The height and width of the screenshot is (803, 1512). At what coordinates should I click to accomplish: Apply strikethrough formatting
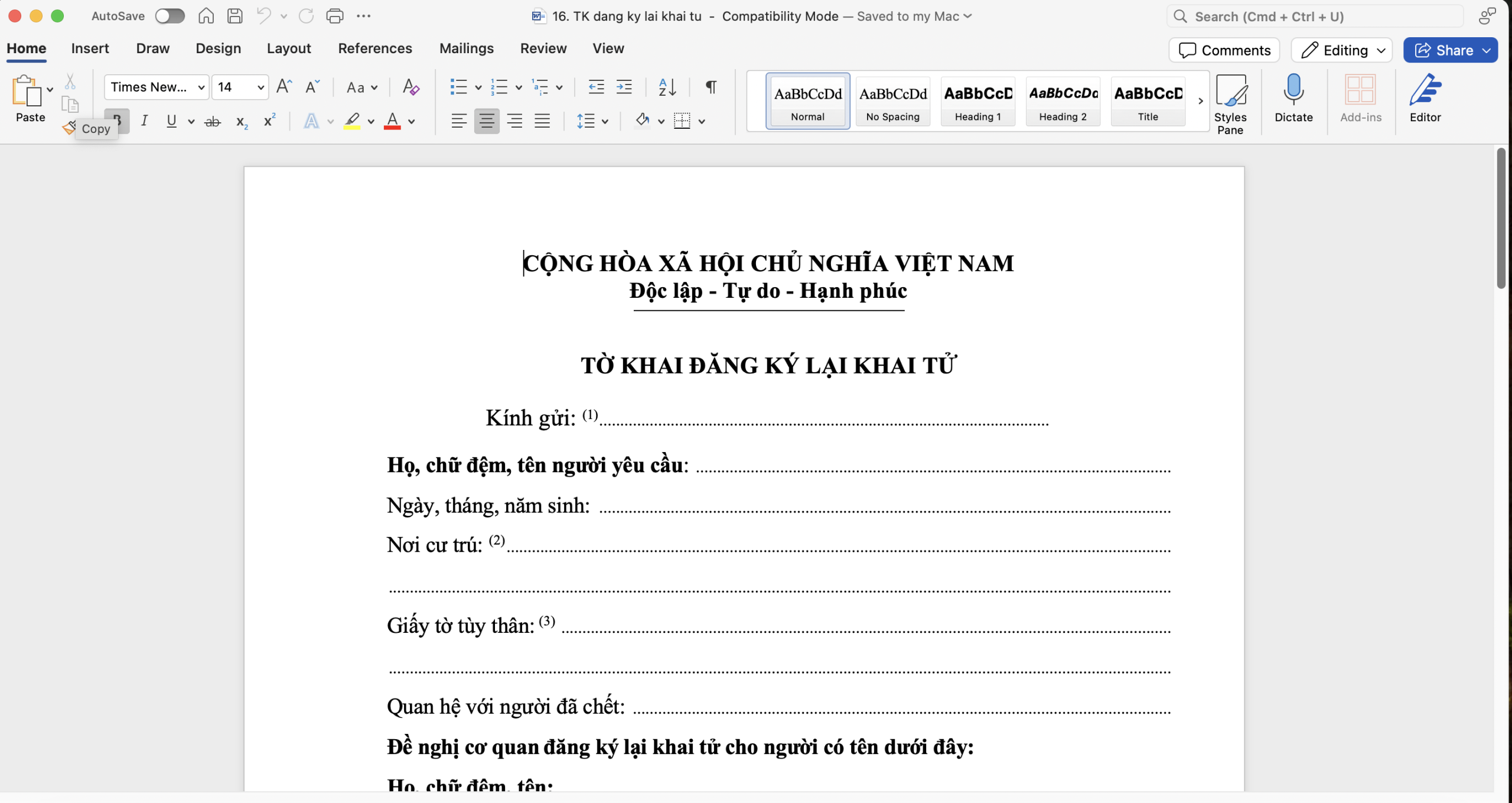(x=212, y=122)
